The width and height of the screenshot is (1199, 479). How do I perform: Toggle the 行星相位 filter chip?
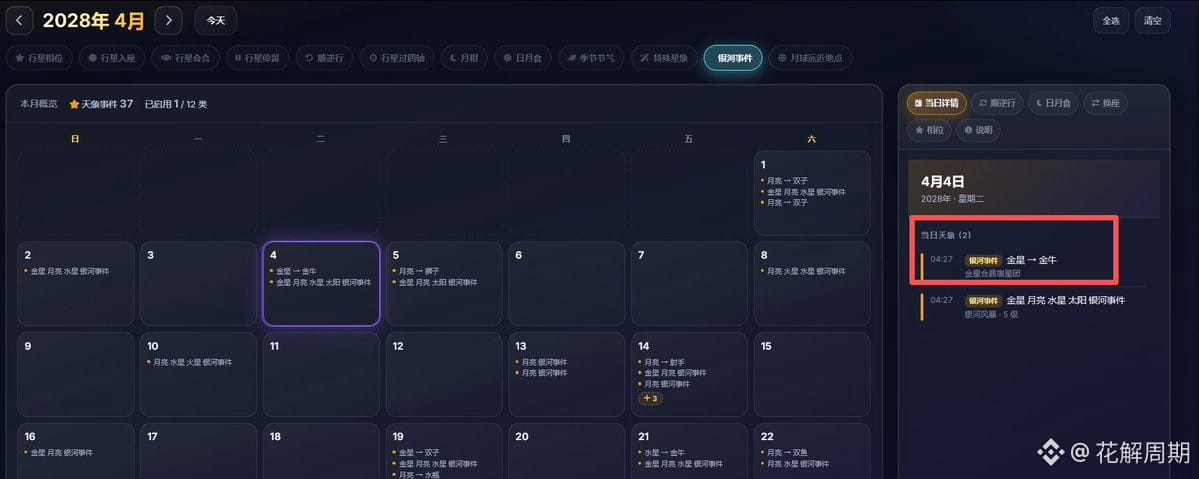[x=39, y=58]
